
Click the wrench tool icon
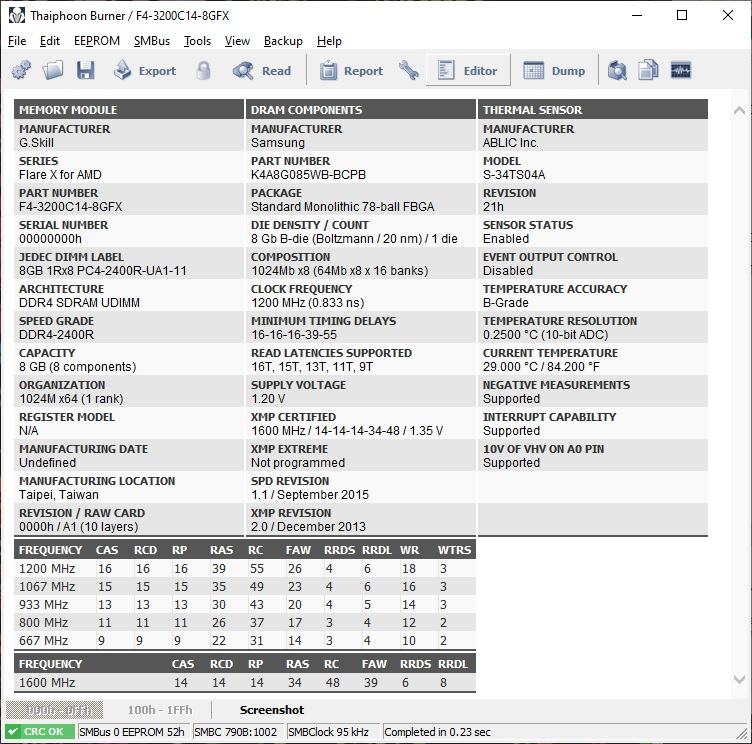tap(408, 71)
